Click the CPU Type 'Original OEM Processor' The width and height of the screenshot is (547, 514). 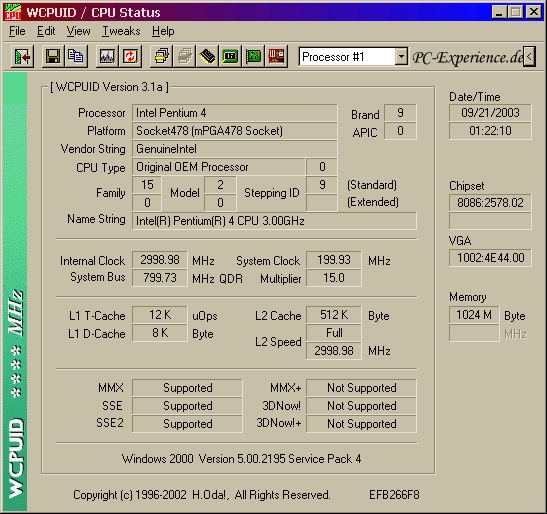click(218, 167)
